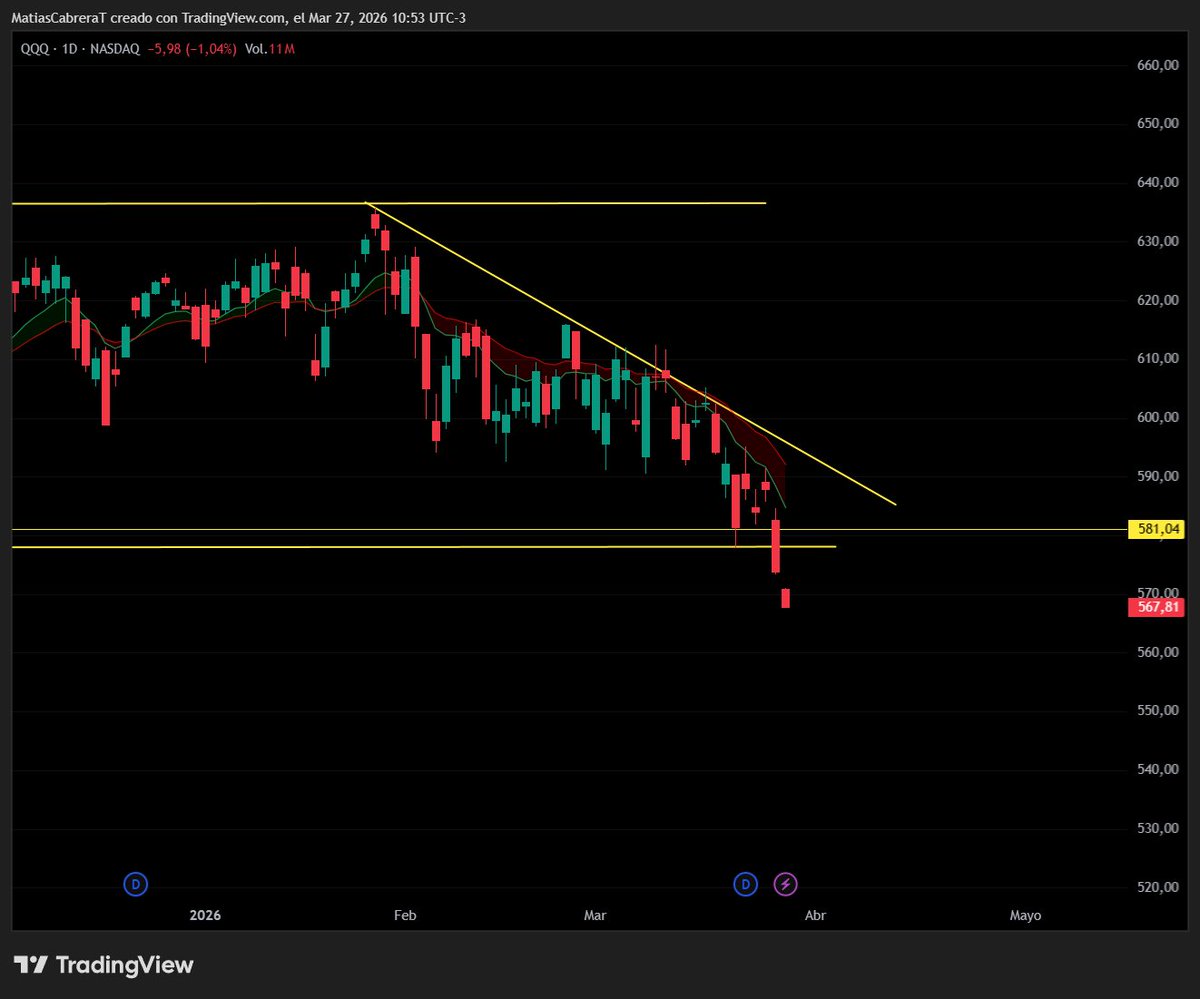1200x999 pixels.
Task: Click the 2026 time axis label
Action: 205,915
